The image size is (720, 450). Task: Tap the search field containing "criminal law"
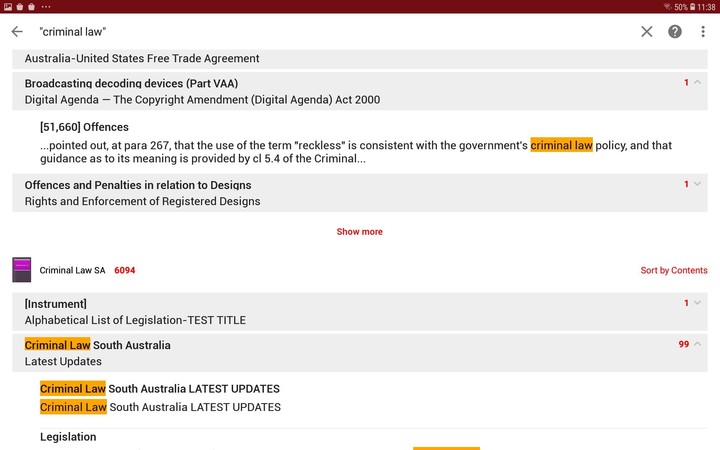pyautogui.click(x=330, y=31)
